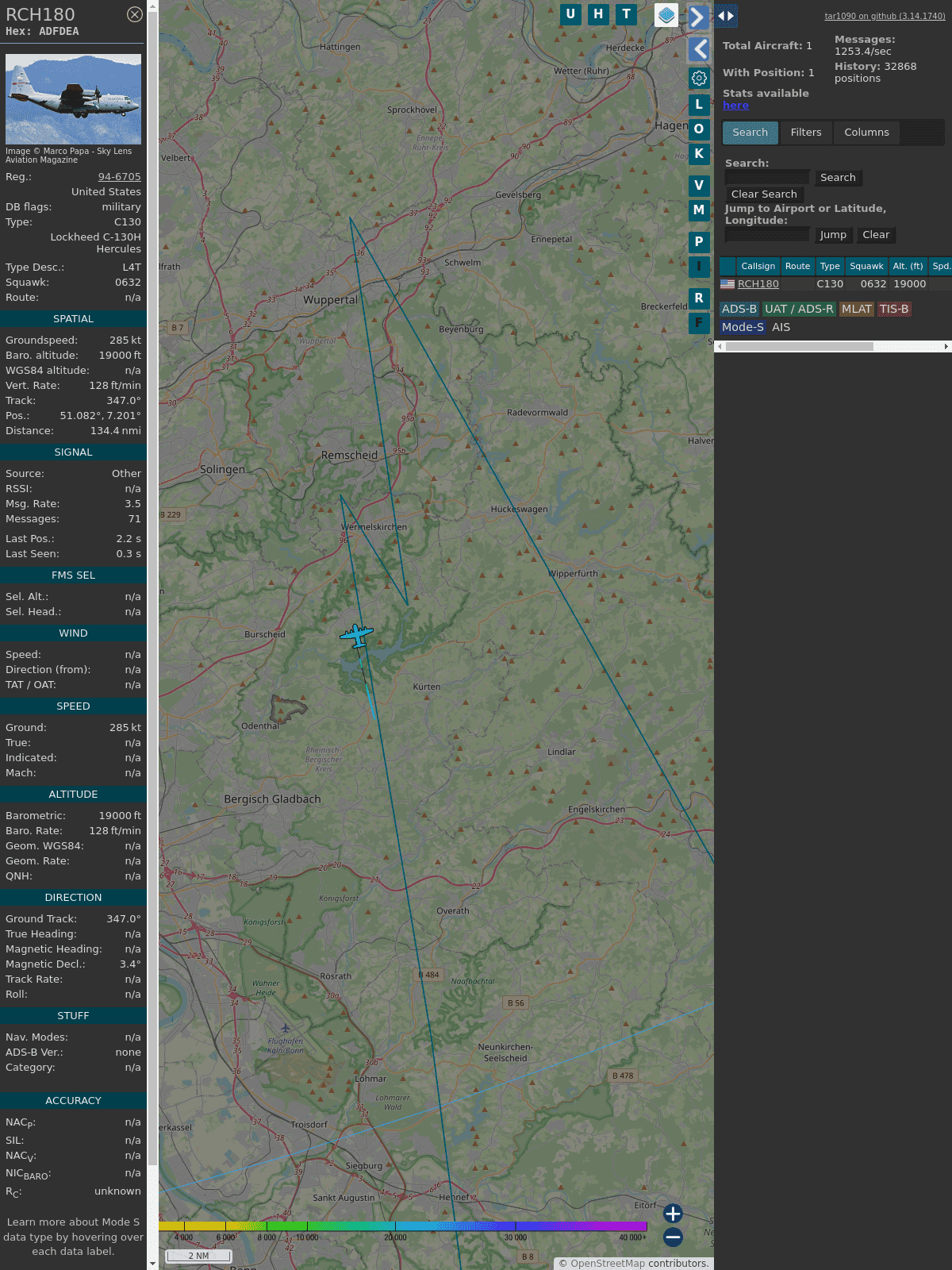Toggle sidebar width double-arrow icon
Image resolution: width=952 pixels, height=1270 pixels.
click(726, 16)
